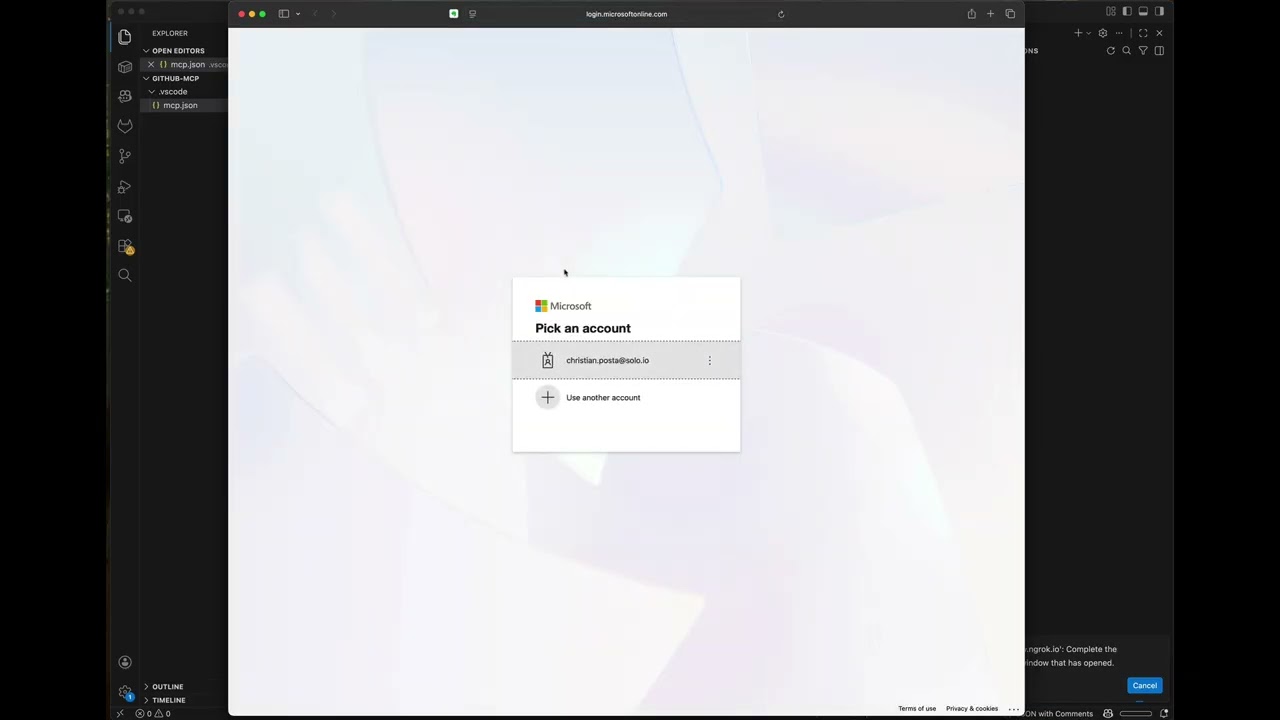Open Accounts icon in VS Code activity bar

[125, 662]
